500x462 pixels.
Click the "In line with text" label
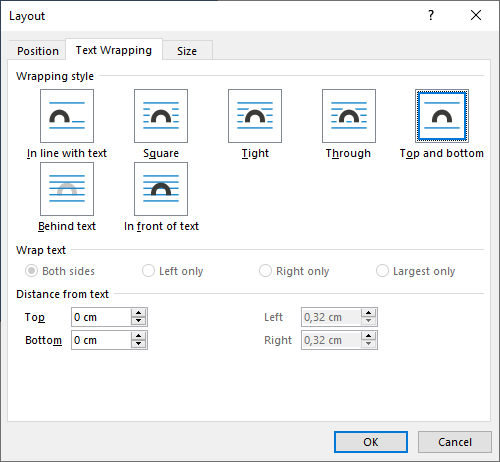pos(67,153)
